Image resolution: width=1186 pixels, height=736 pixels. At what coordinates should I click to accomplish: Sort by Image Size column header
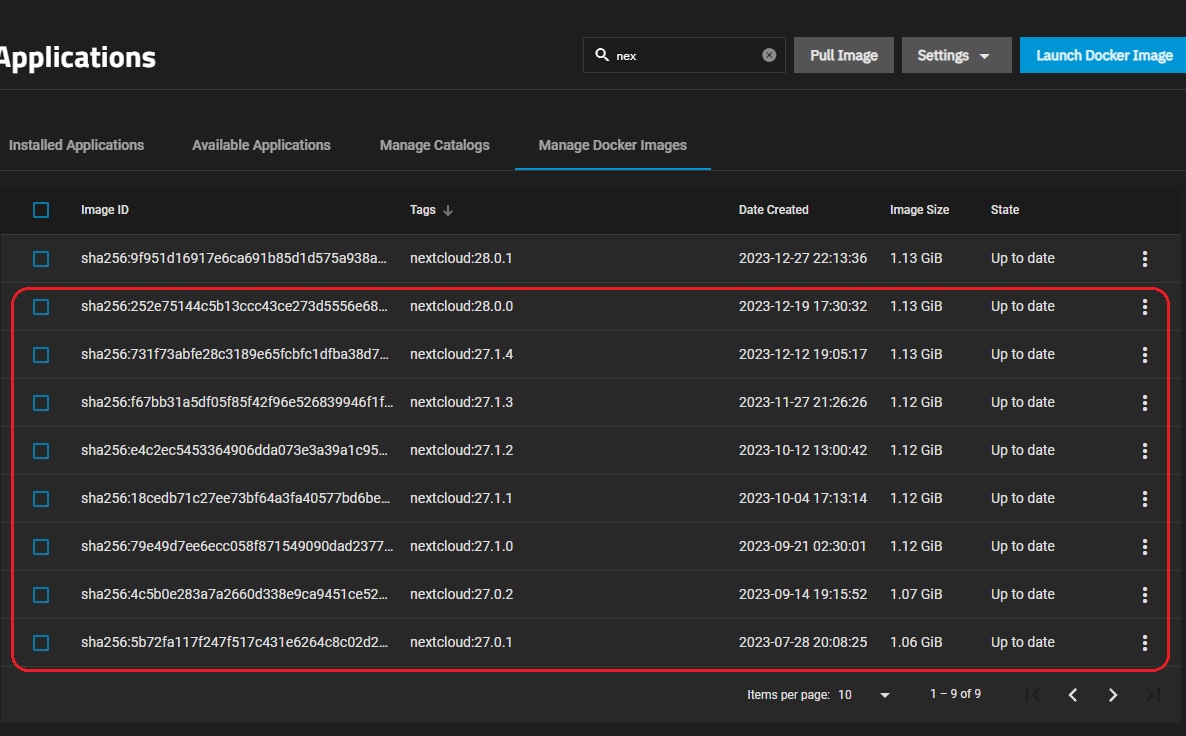coord(919,210)
